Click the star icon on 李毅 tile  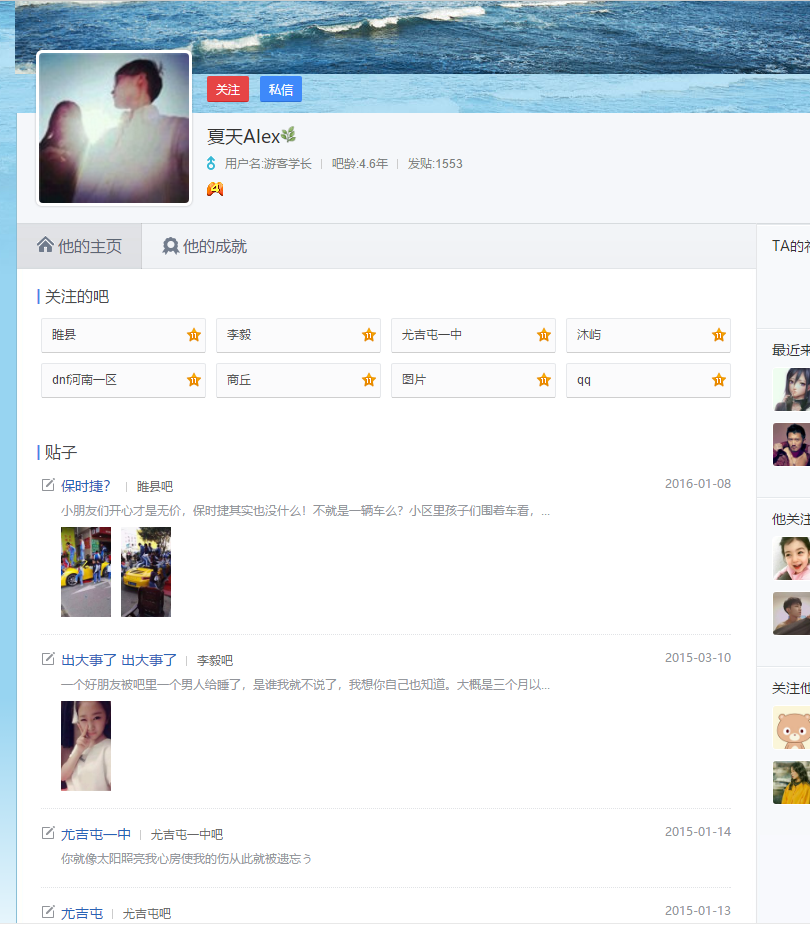coord(369,335)
